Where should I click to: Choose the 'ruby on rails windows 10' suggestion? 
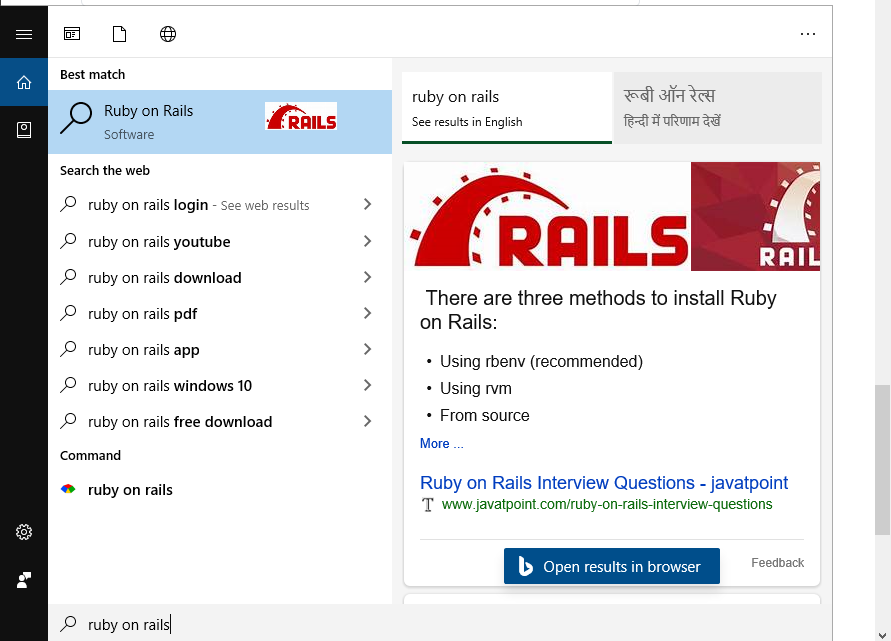click(220, 386)
